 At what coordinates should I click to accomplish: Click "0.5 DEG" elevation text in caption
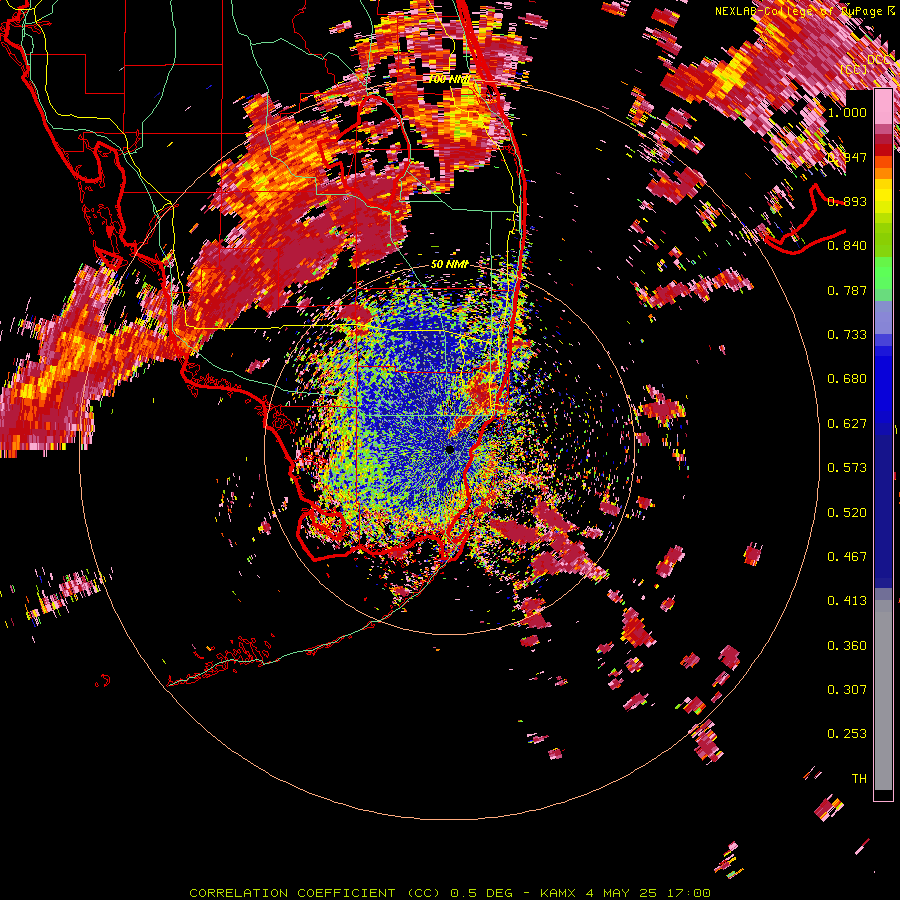pos(480,893)
